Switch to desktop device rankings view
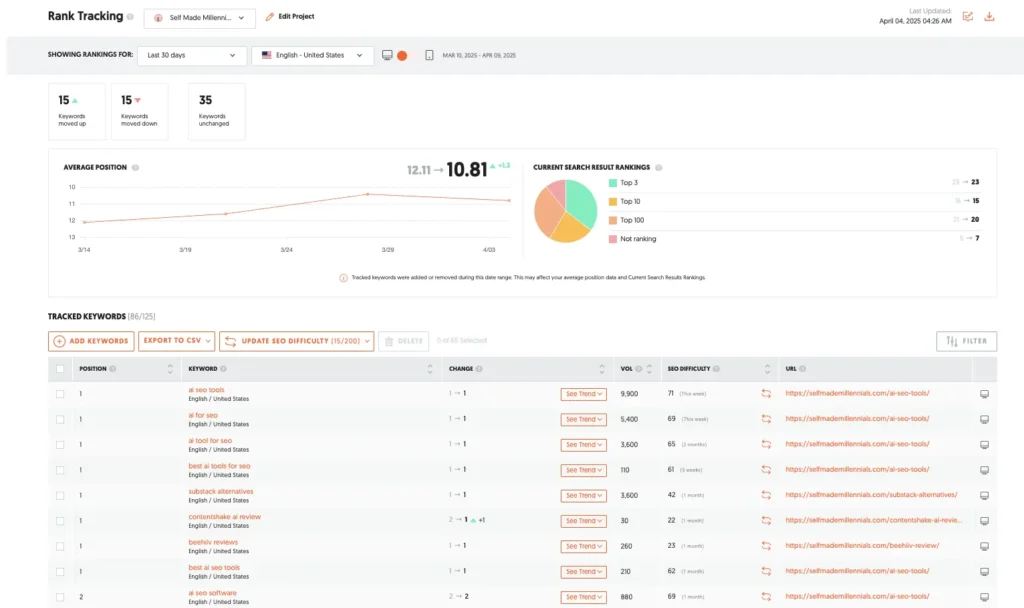This screenshot has height=608, width=1024. point(387,56)
